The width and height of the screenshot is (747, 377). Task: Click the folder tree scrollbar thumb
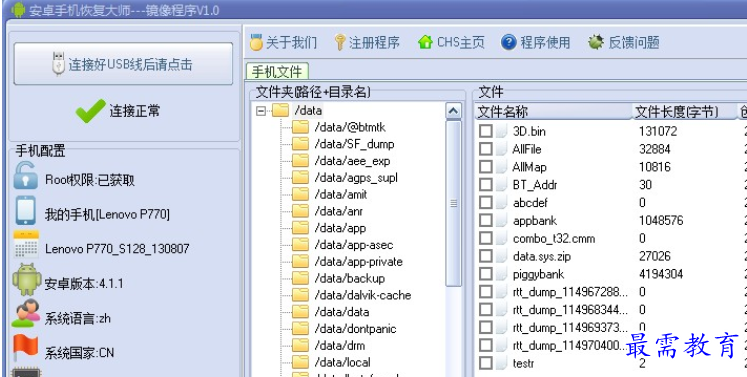454,203
